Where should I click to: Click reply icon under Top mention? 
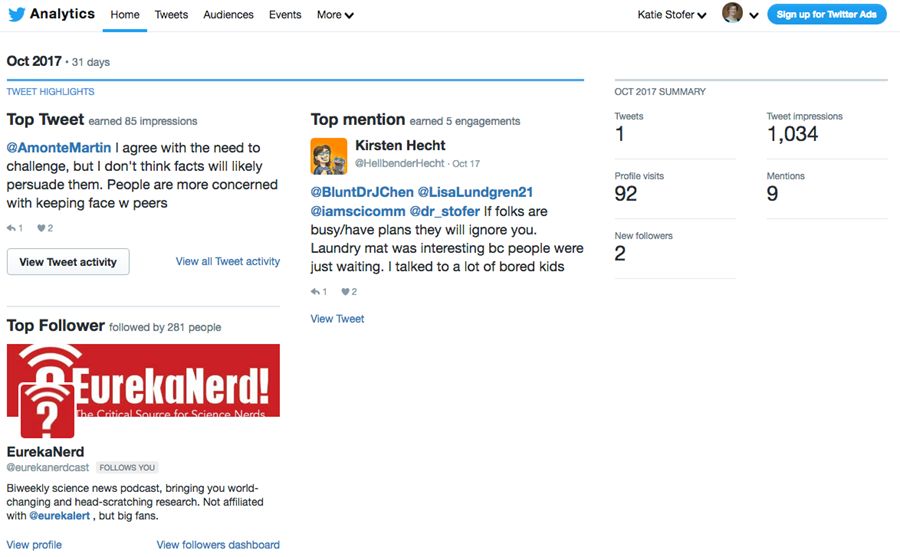pyautogui.click(x=315, y=292)
